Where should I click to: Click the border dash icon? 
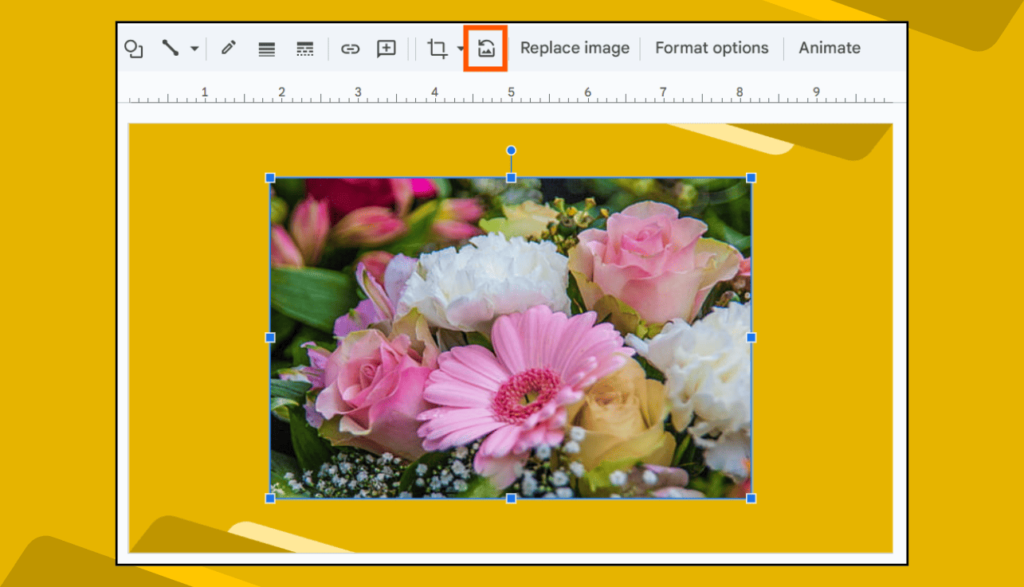click(x=305, y=48)
